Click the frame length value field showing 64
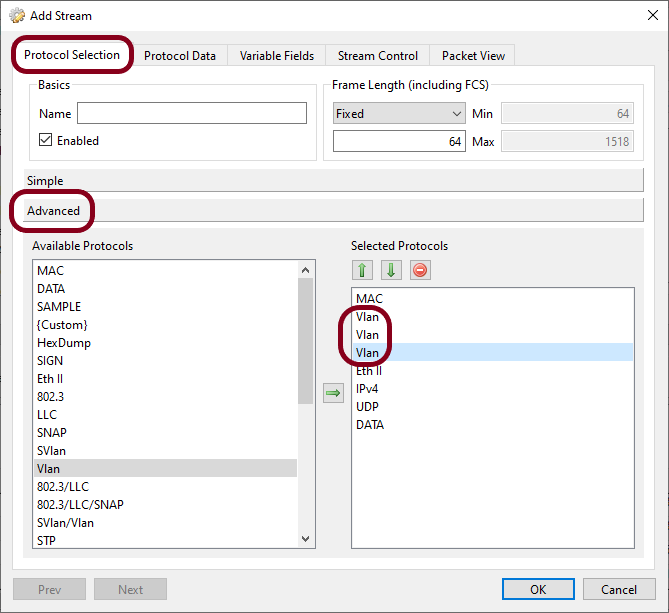 (x=399, y=141)
